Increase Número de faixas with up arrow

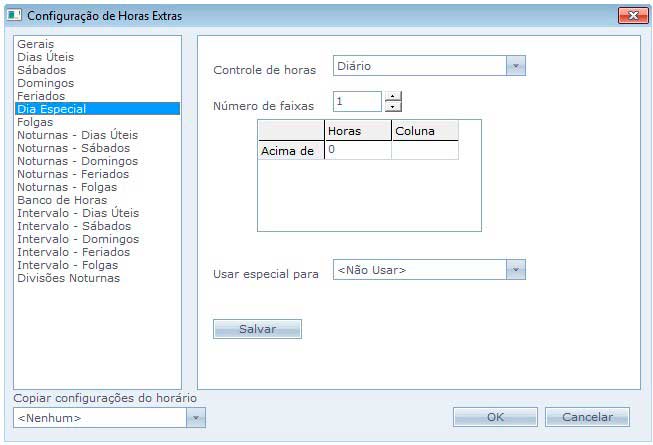coord(393,97)
